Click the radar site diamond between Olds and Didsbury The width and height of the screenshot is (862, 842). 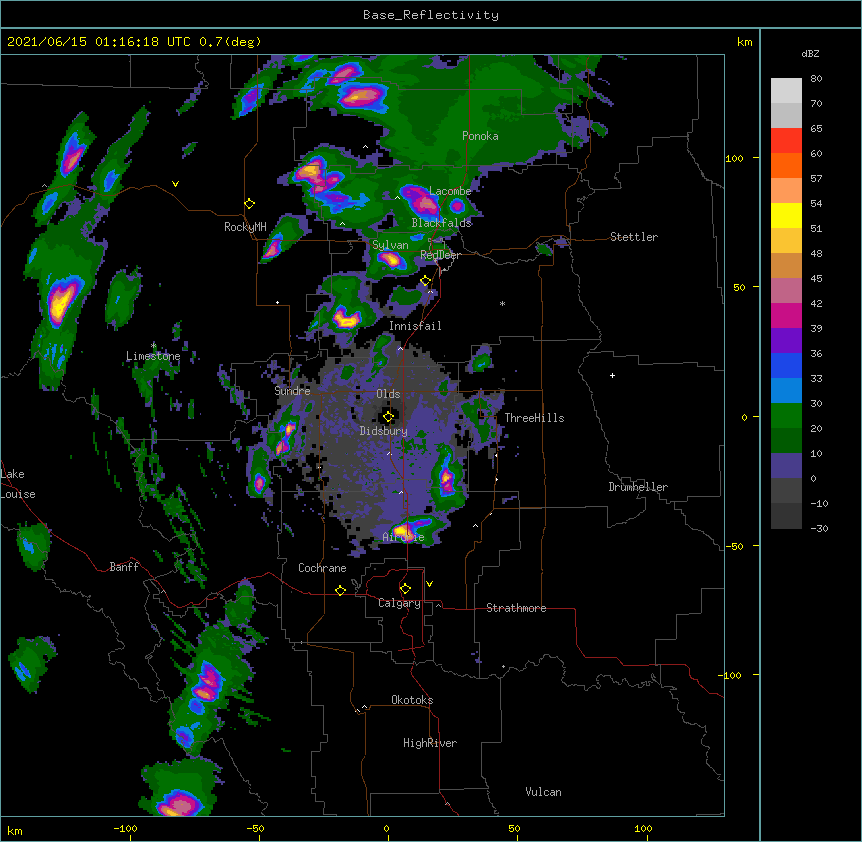click(x=388, y=416)
